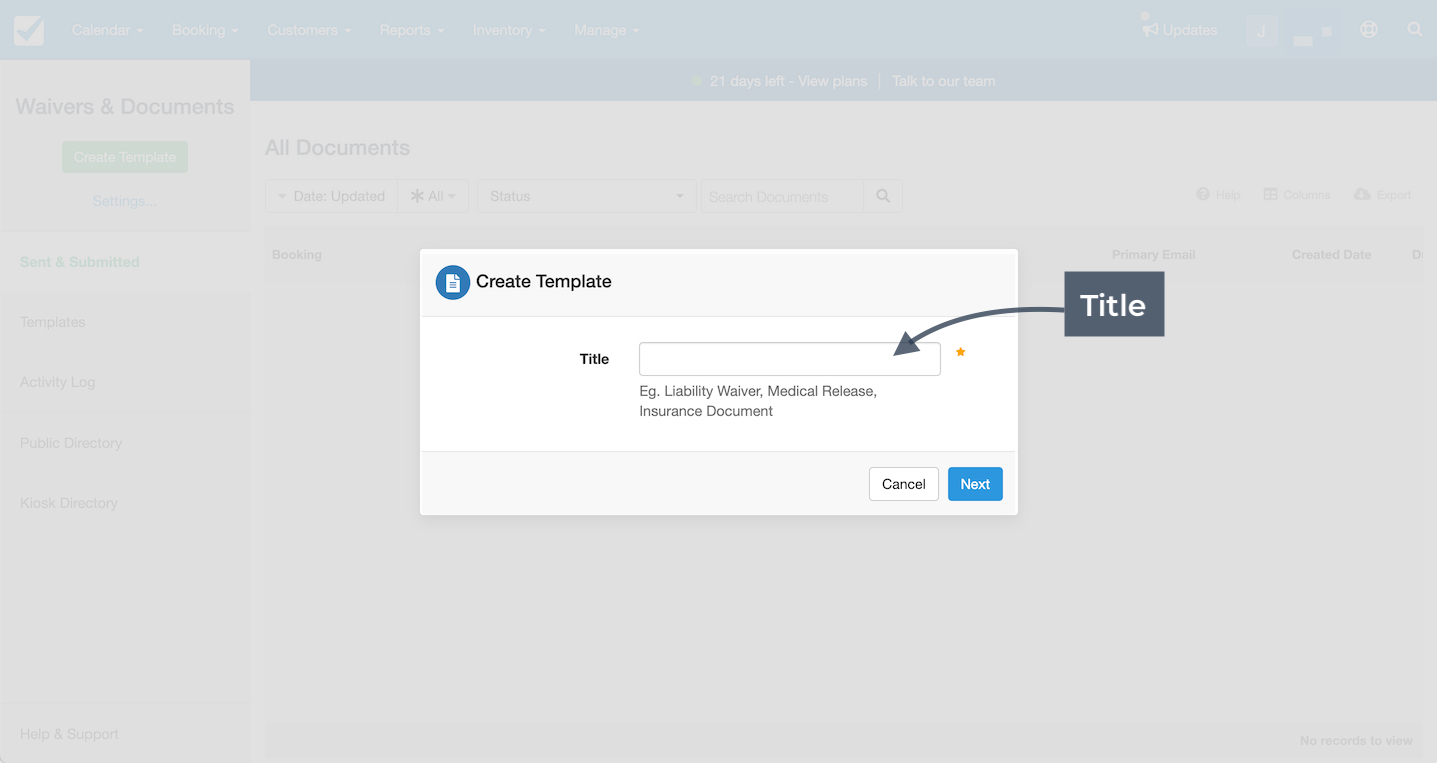Click the Create Template document icon
Viewport: 1437px width, 763px height.
453,282
